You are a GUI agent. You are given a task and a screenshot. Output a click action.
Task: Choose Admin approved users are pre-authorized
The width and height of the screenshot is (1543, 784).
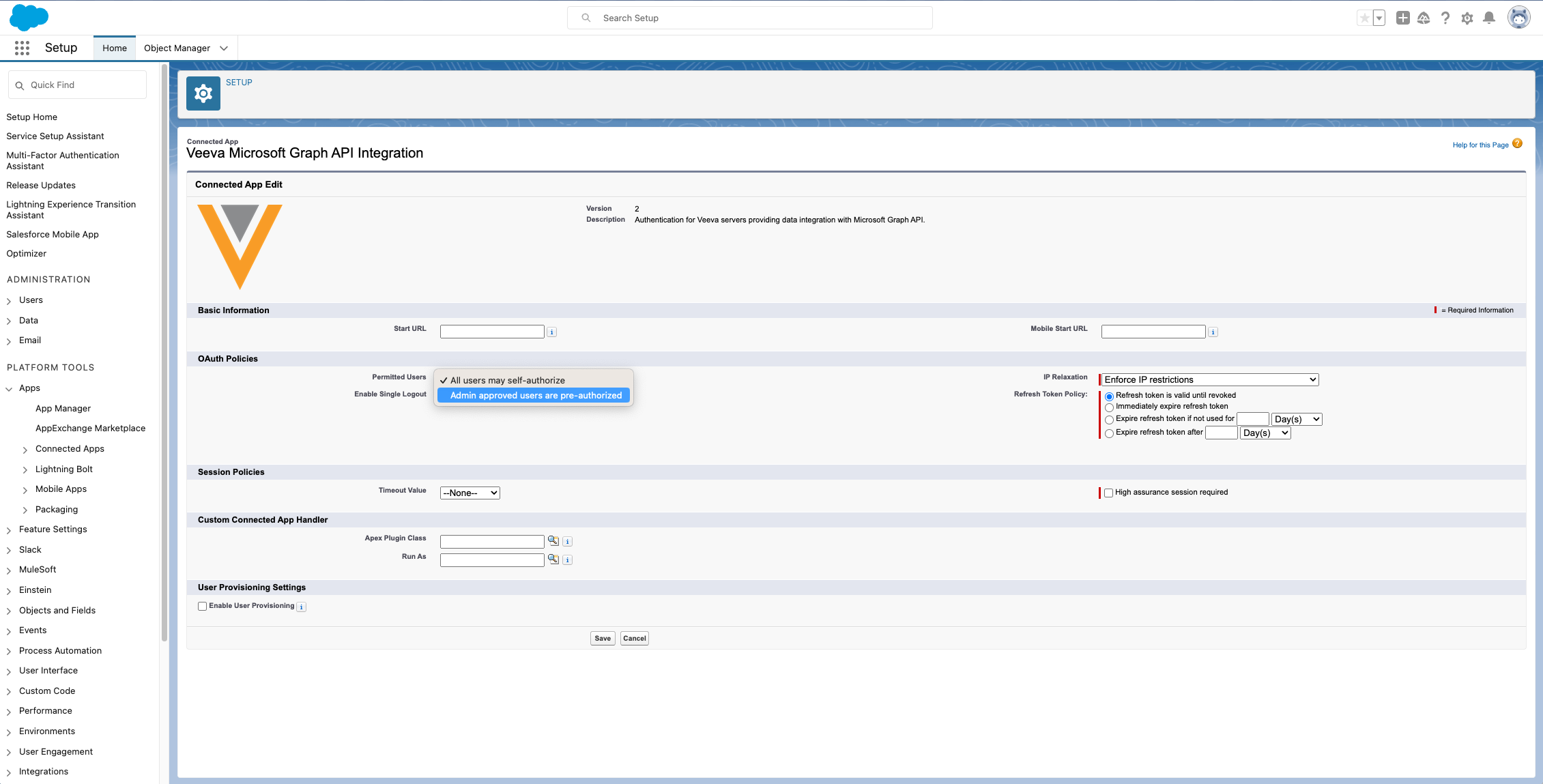tap(536, 396)
